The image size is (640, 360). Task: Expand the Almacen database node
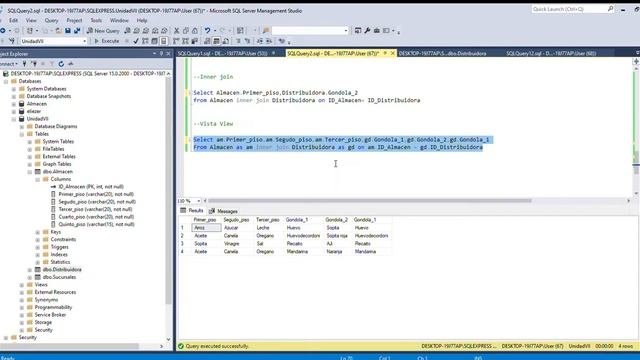(x=14, y=104)
